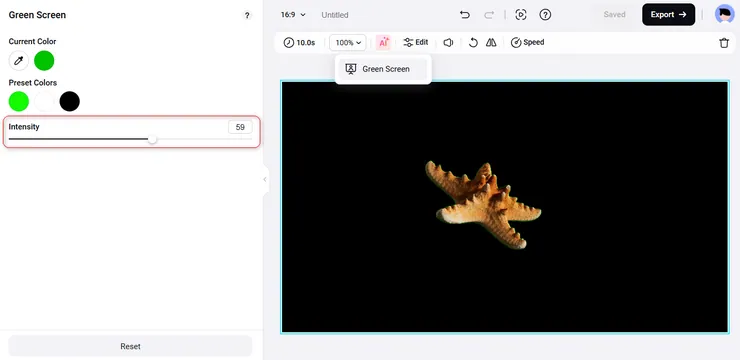Mute the clip with the volume icon
This screenshot has width=740, height=360.
click(448, 42)
